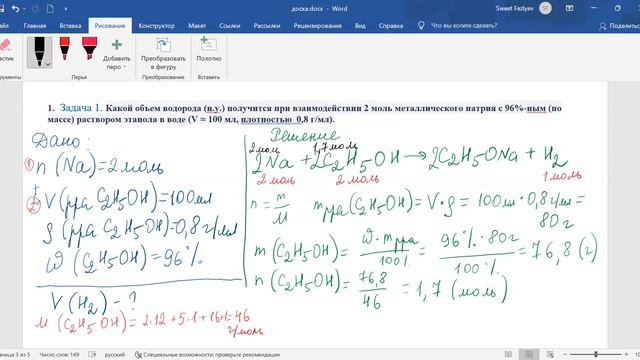Open the Рассылки tab
Screen dimensions: 640x360
pos(267,26)
